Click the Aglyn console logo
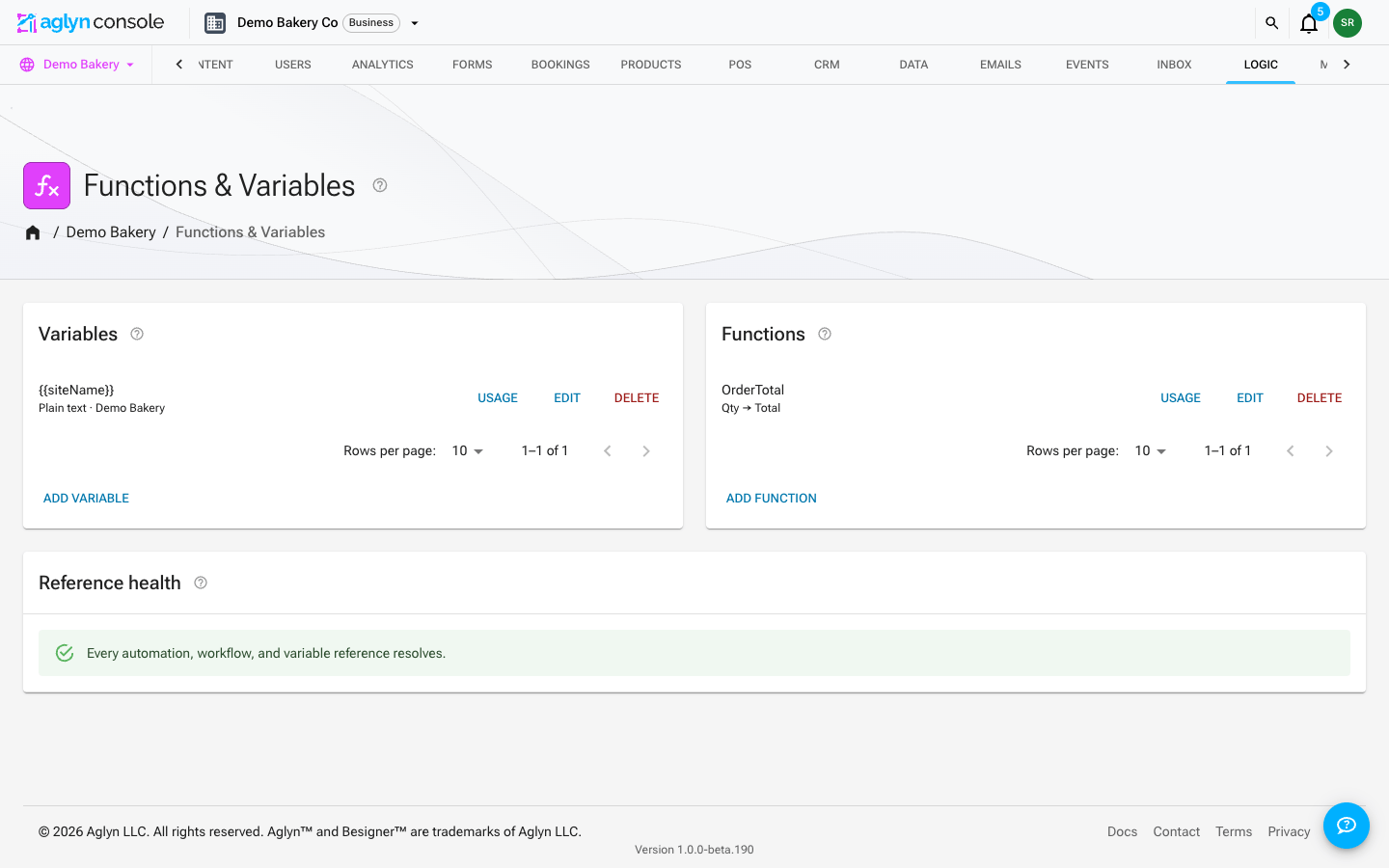Image resolution: width=1389 pixels, height=868 pixels. [91, 22]
